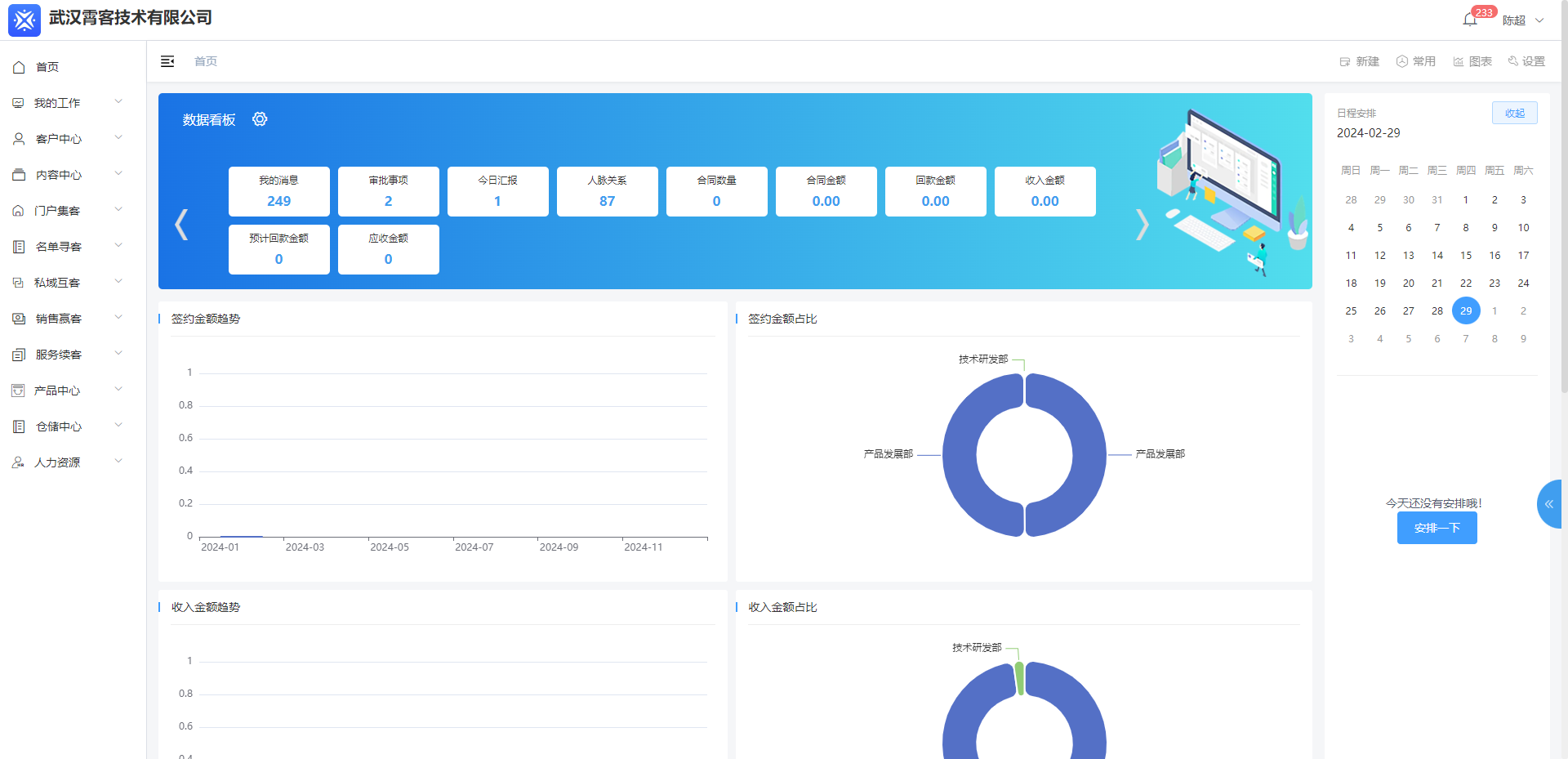Click the 名单寻客 sidebar icon
1568x759 pixels.
click(19, 247)
